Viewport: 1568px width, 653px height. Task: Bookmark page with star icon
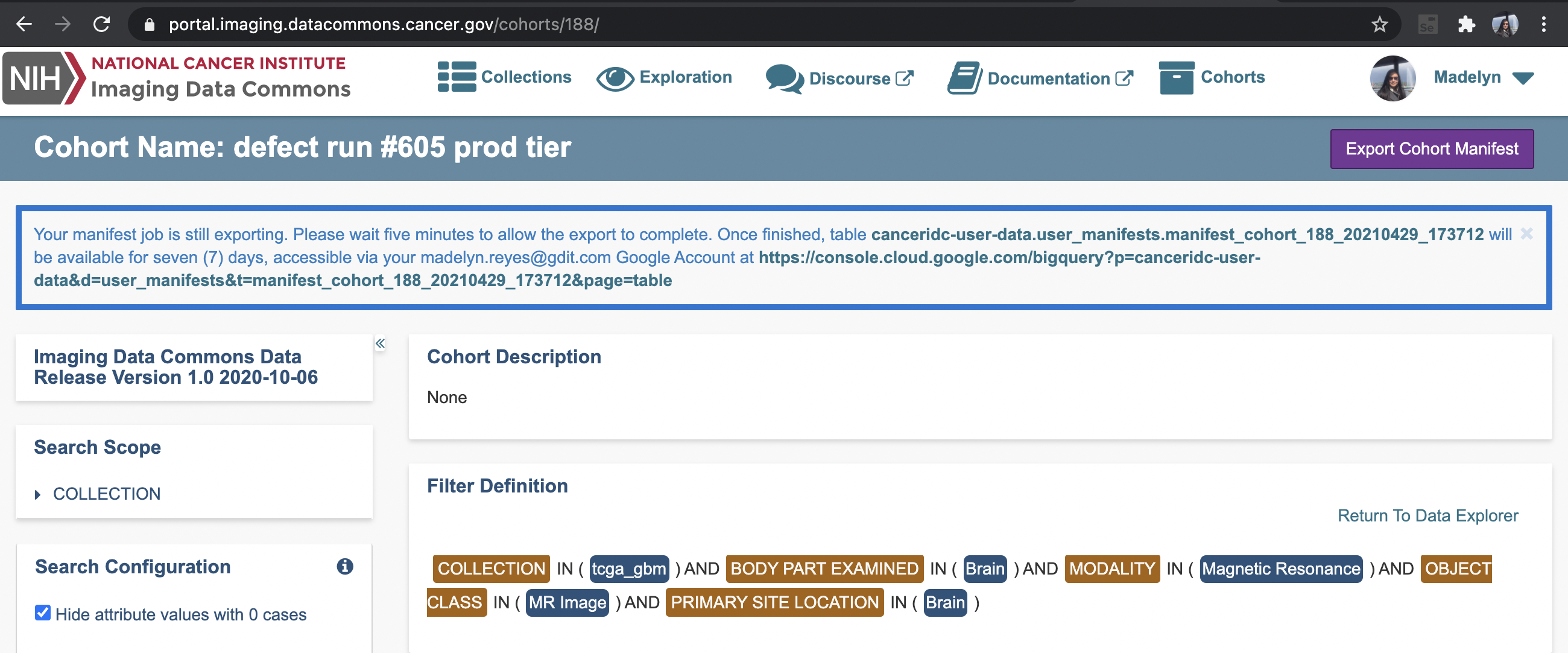tap(1379, 24)
